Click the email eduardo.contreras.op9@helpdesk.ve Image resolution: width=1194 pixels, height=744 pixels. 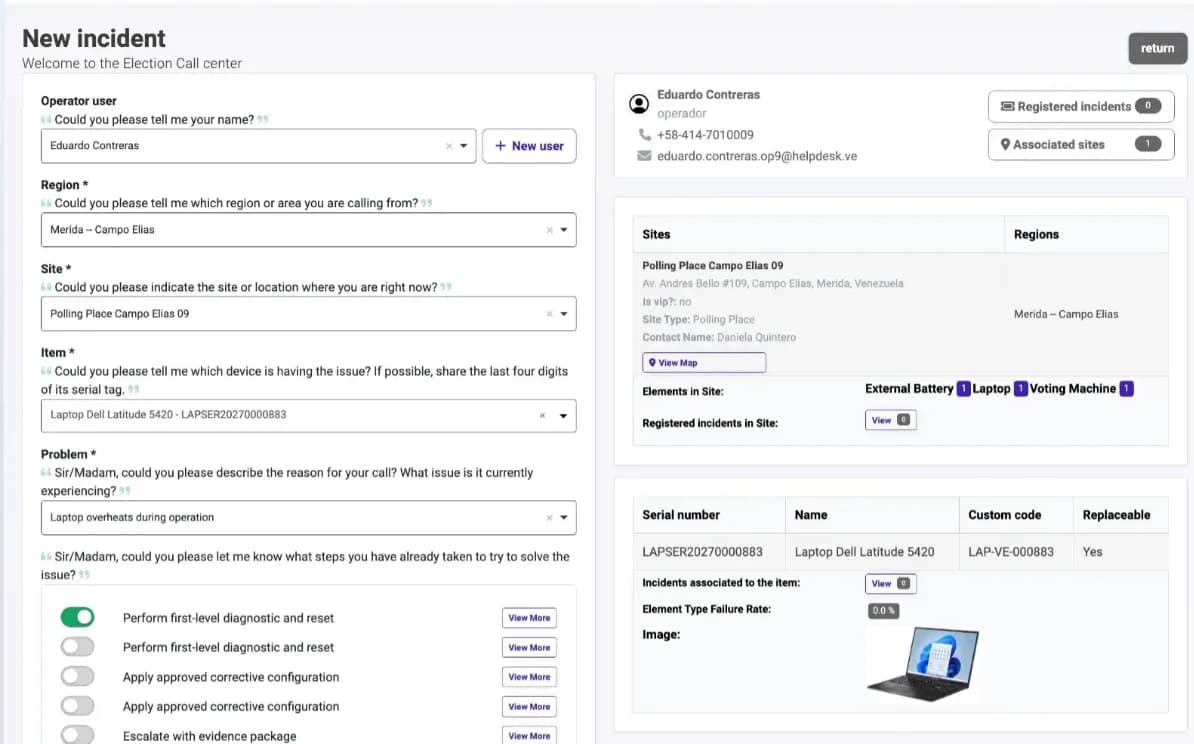[x=757, y=156]
